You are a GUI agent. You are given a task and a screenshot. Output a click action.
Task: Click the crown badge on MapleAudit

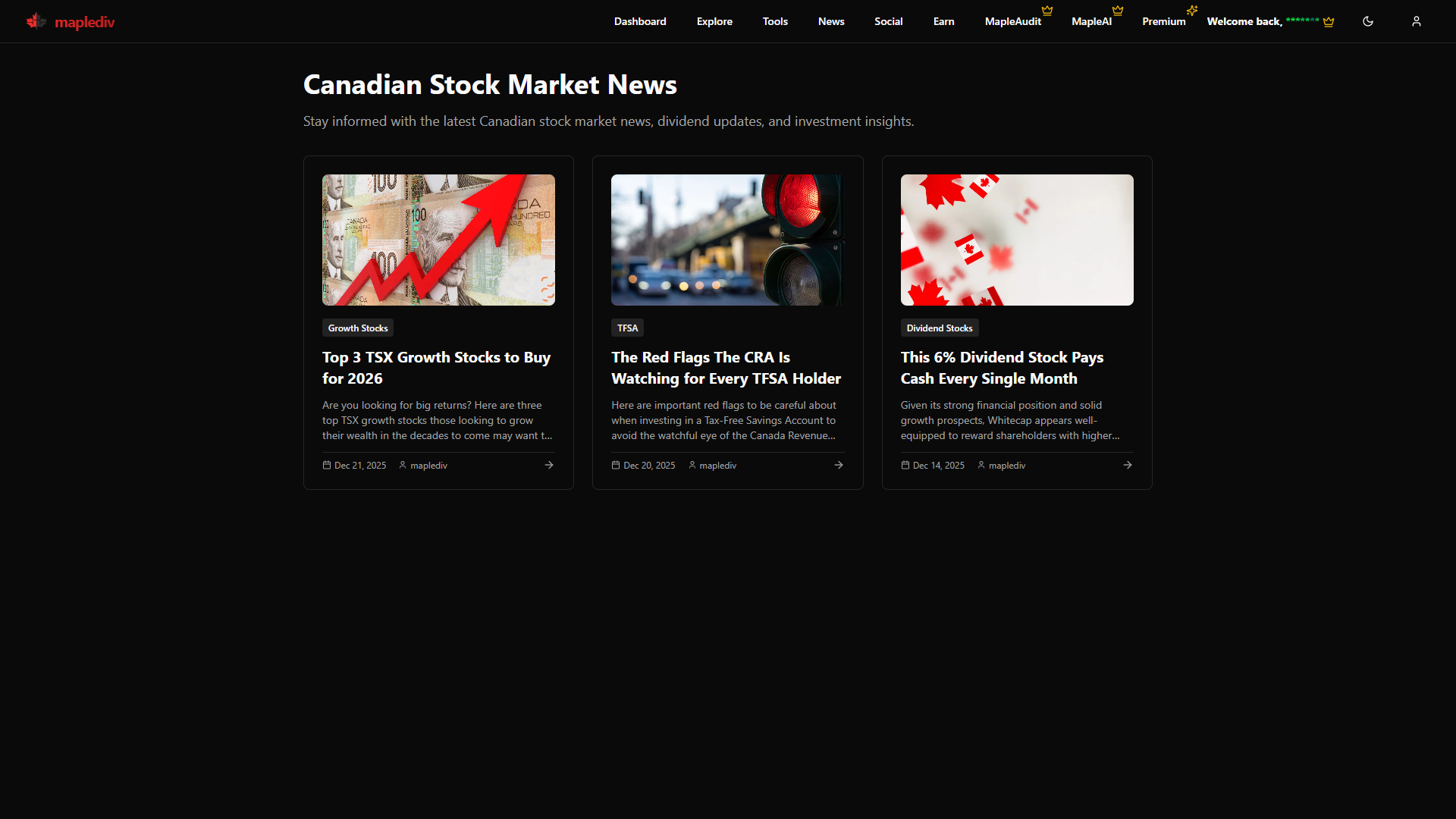(1047, 11)
